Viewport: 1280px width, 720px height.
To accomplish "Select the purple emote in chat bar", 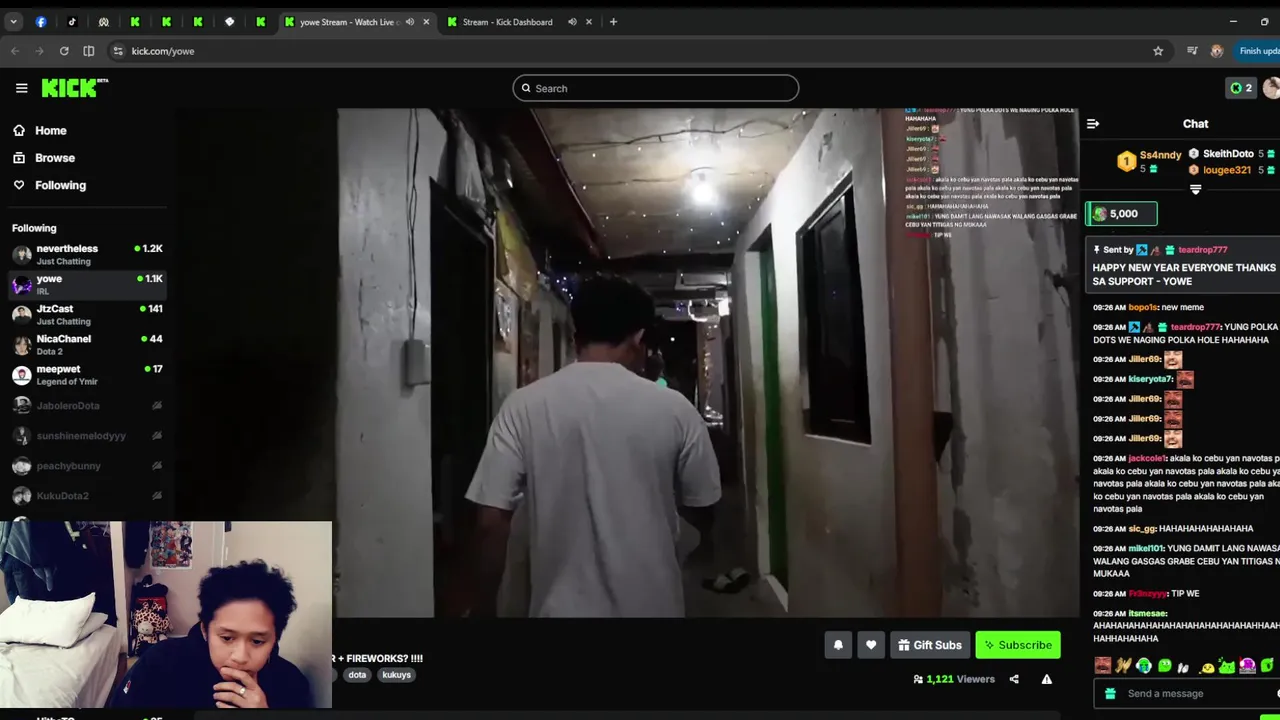I will tap(1247, 666).
